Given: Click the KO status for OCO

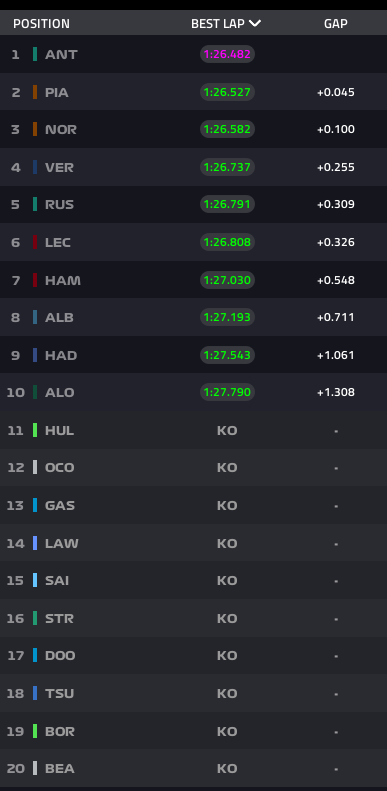Looking at the screenshot, I should tap(227, 468).
